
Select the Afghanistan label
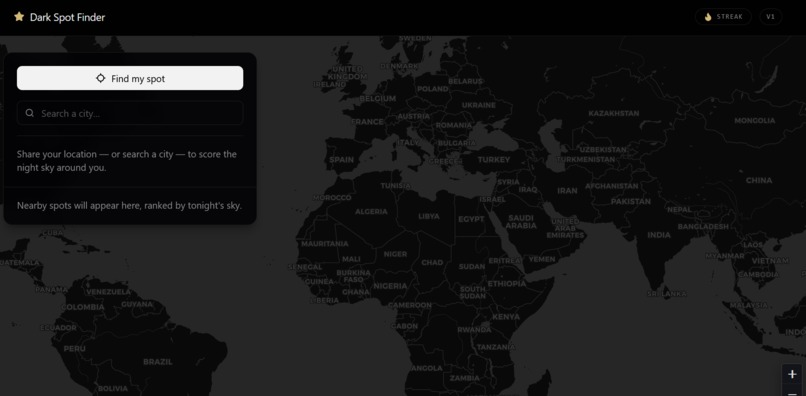tap(612, 186)
